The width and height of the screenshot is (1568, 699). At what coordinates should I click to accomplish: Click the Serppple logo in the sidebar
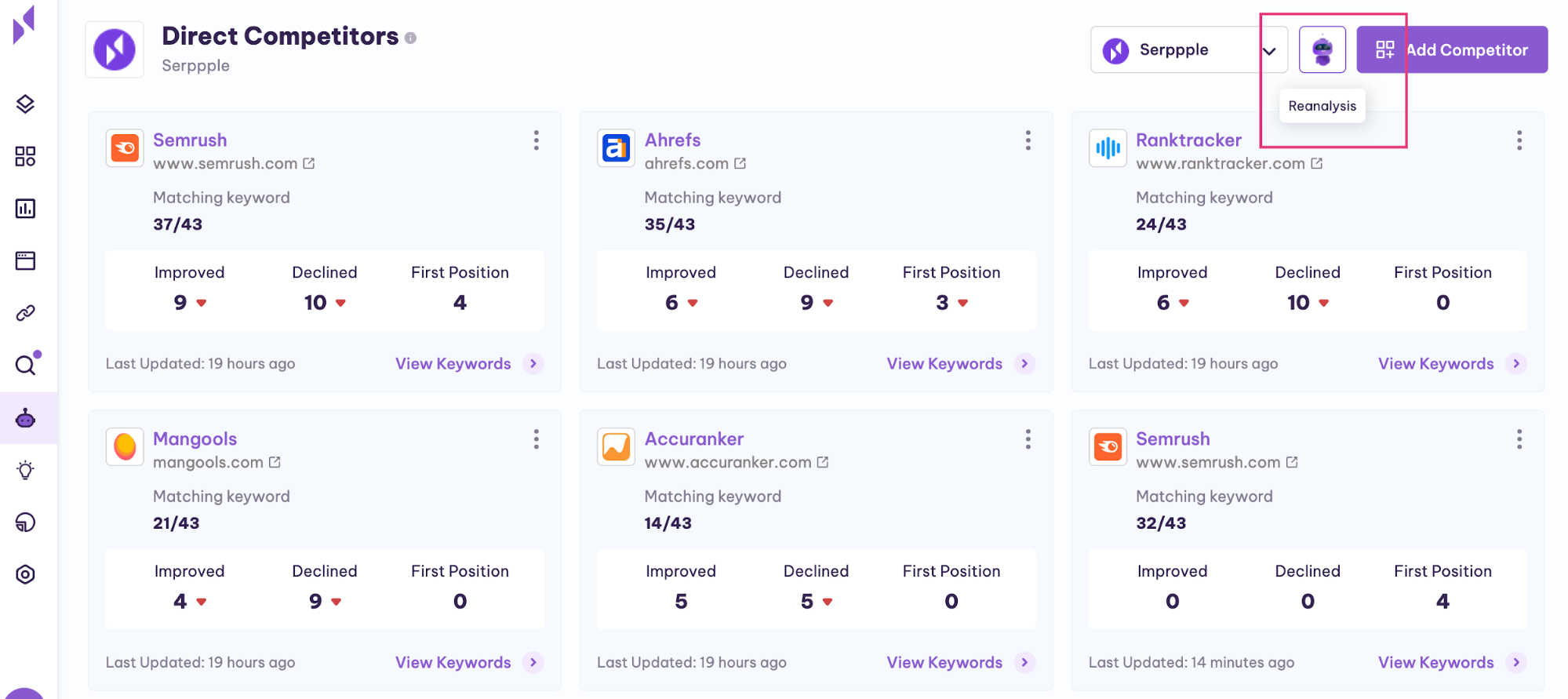point(24,24)
